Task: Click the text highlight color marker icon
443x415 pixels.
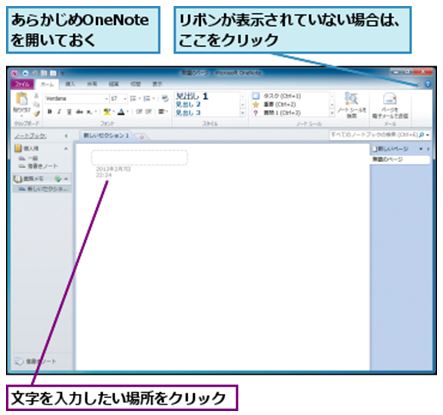Action: (x=107, y=112)
